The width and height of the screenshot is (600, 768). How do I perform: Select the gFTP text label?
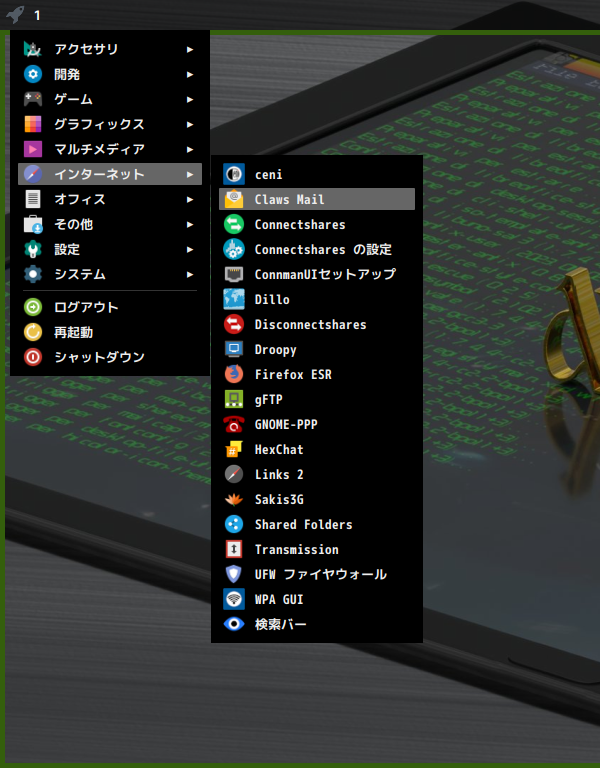pos(268,400)
